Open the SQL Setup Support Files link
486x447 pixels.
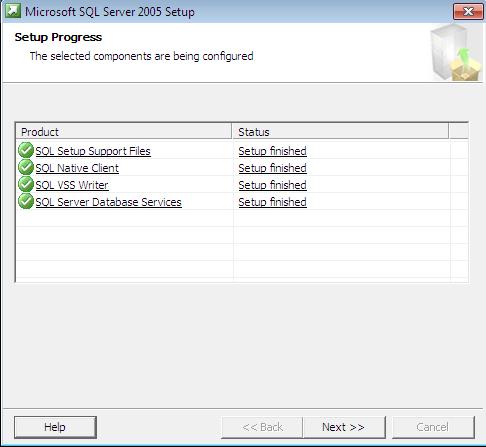point(93,151)
